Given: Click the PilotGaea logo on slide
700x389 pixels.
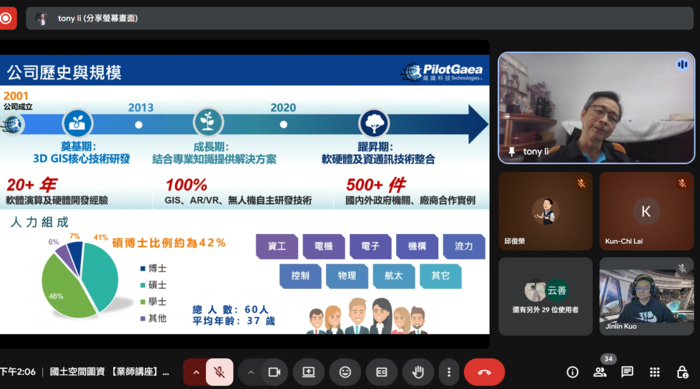Looking at the screenshot, I should (x=442, y=72).
